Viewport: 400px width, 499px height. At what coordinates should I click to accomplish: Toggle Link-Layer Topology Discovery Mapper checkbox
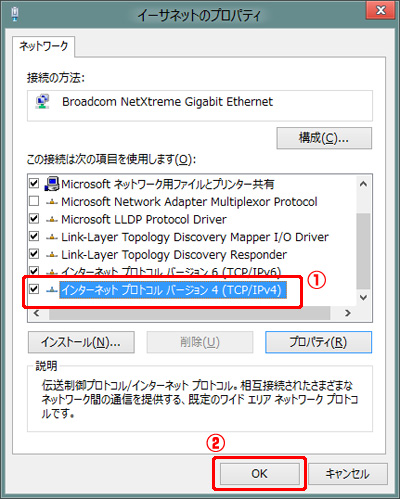click(x=34, y=236)
